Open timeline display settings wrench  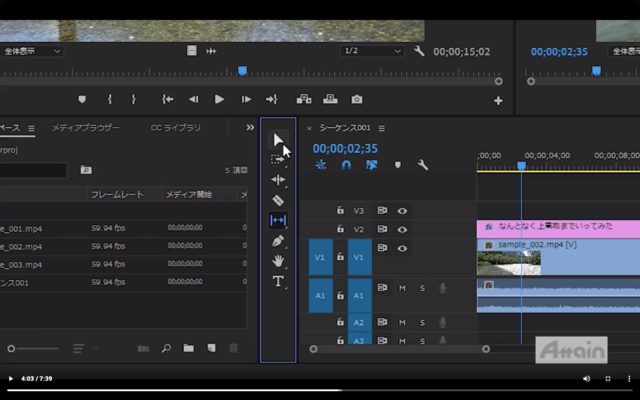423,165
